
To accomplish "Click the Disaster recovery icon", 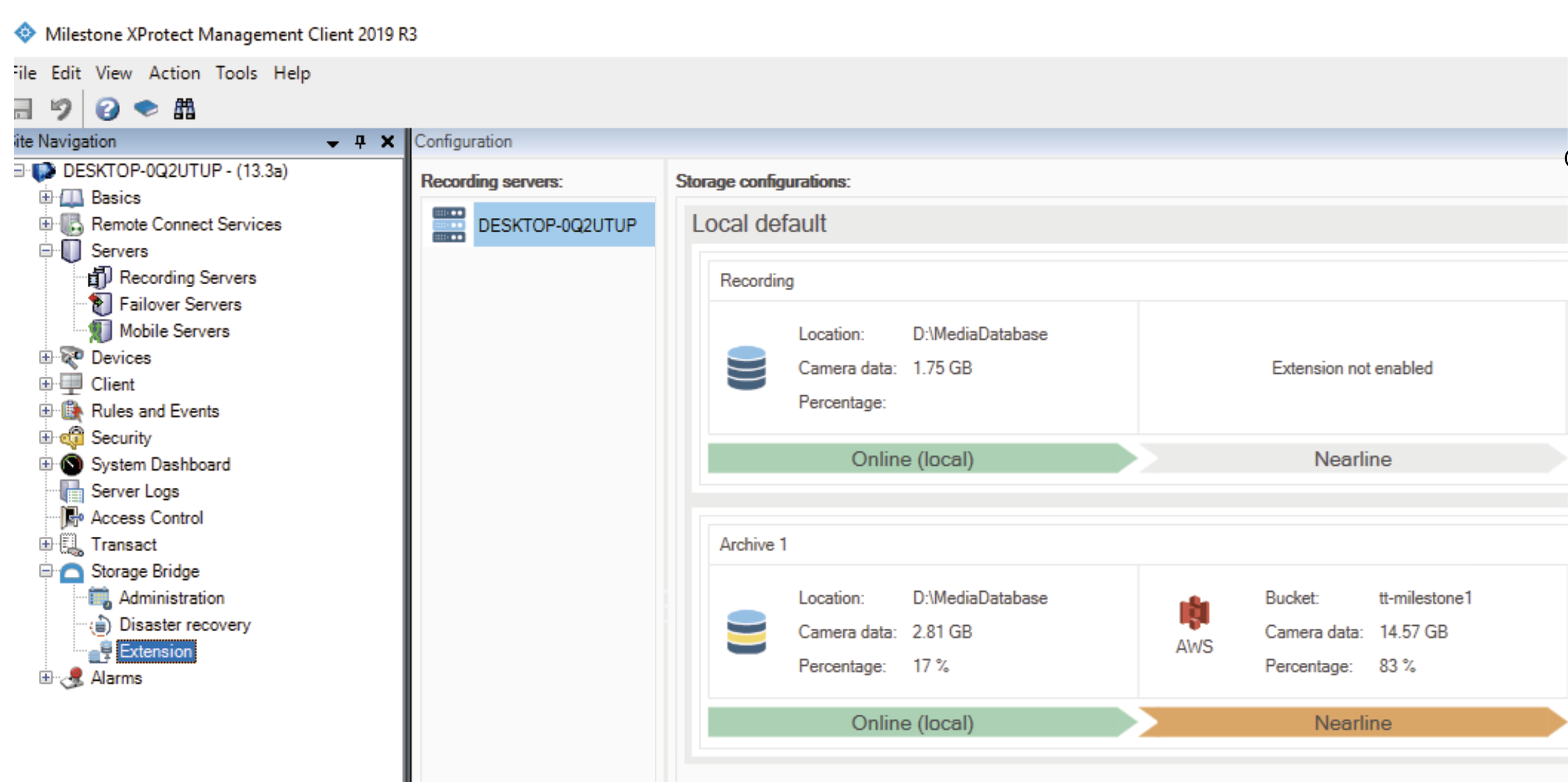I will tap(100, 625).
